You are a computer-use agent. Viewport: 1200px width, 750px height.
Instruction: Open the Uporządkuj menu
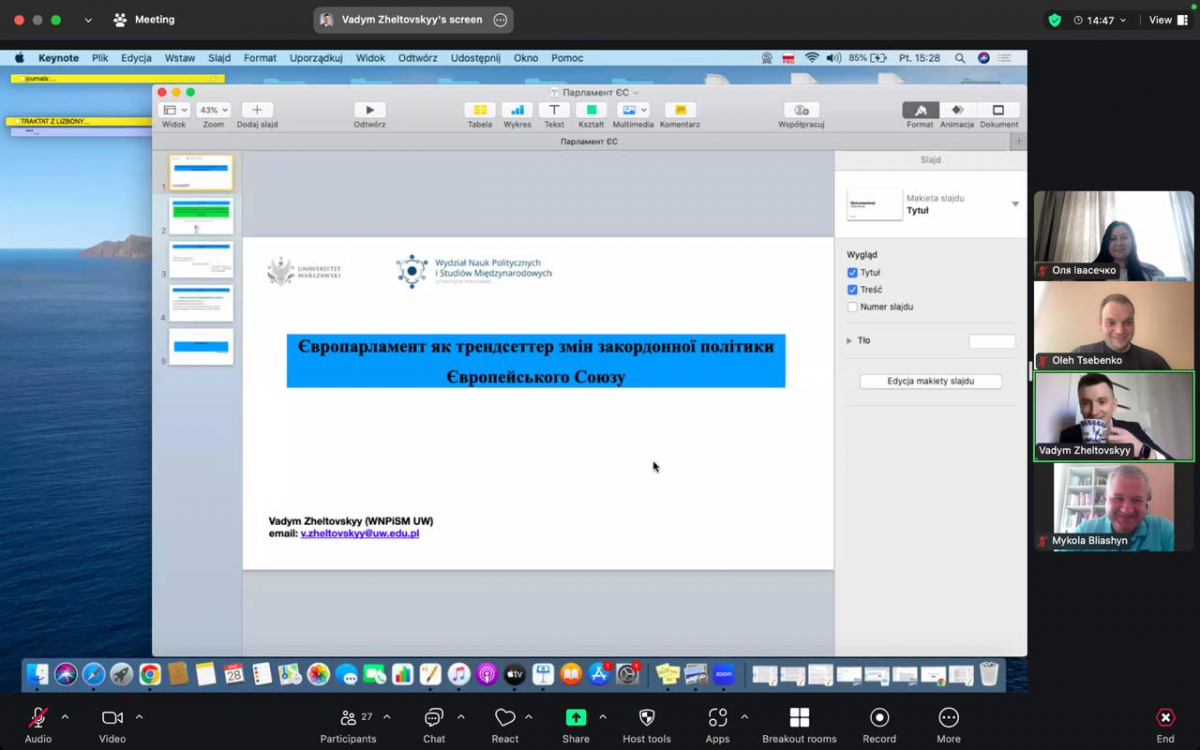(x=316, y=58)
